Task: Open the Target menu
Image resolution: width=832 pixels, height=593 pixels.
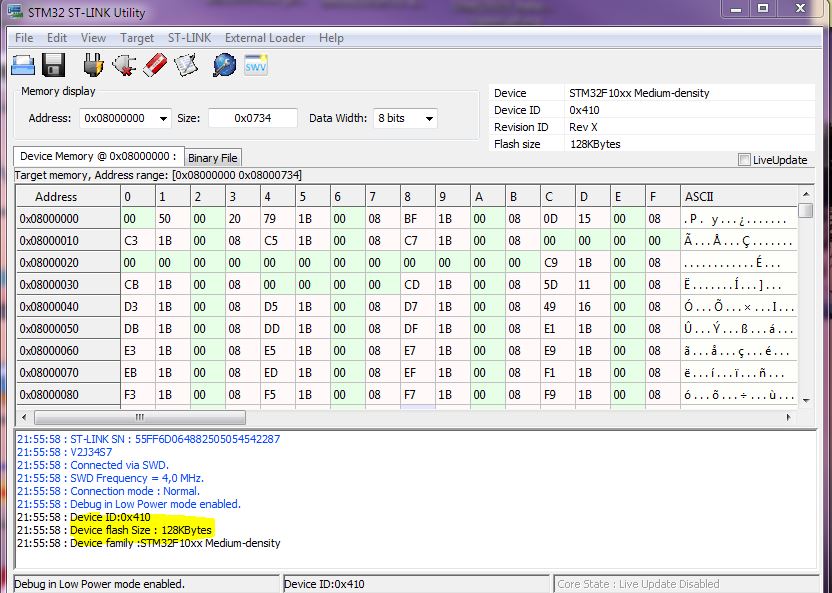Action: point(137,38)
